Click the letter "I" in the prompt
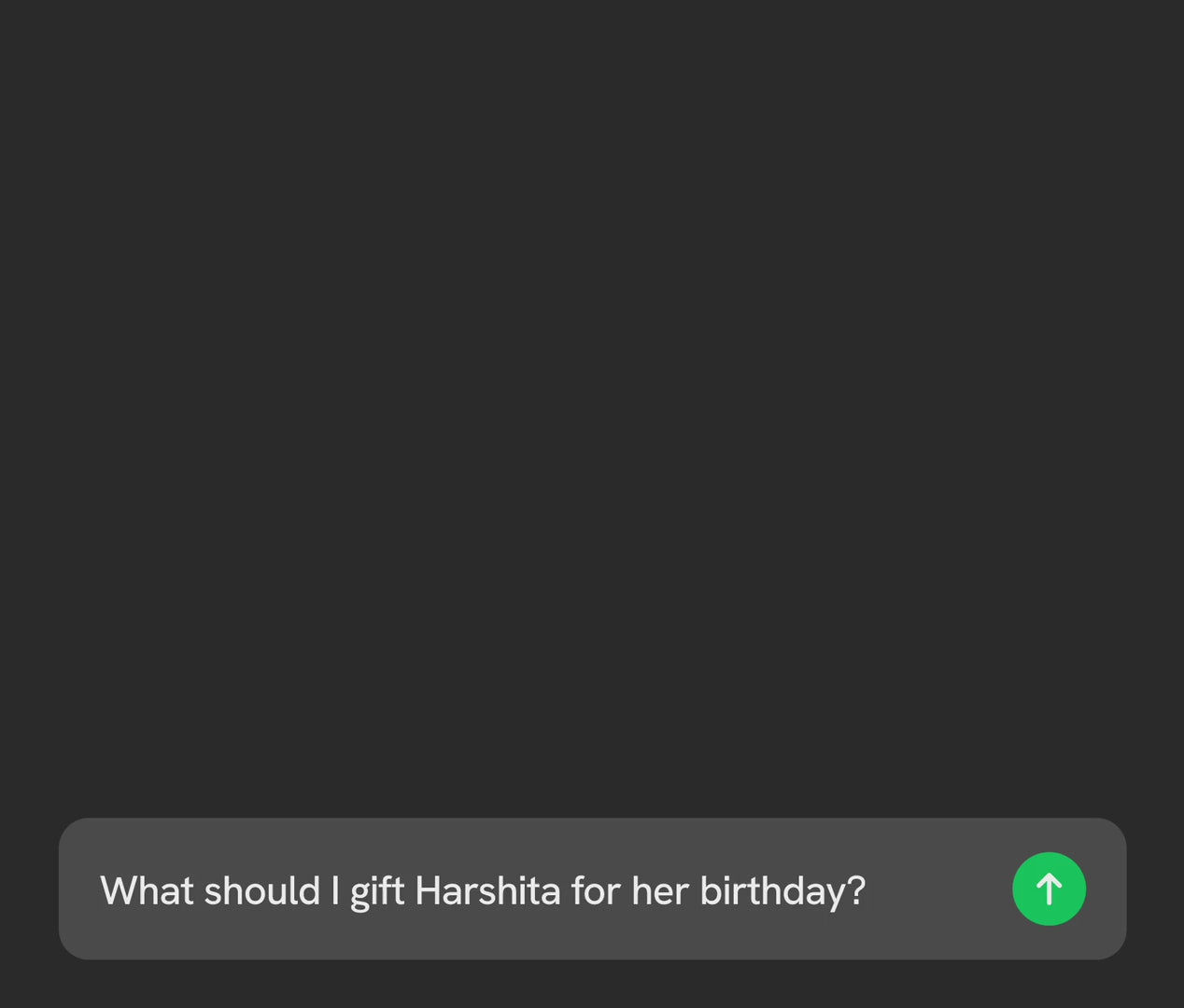The width and height of the screenshot is (1184, 1008). pos(335,890)
